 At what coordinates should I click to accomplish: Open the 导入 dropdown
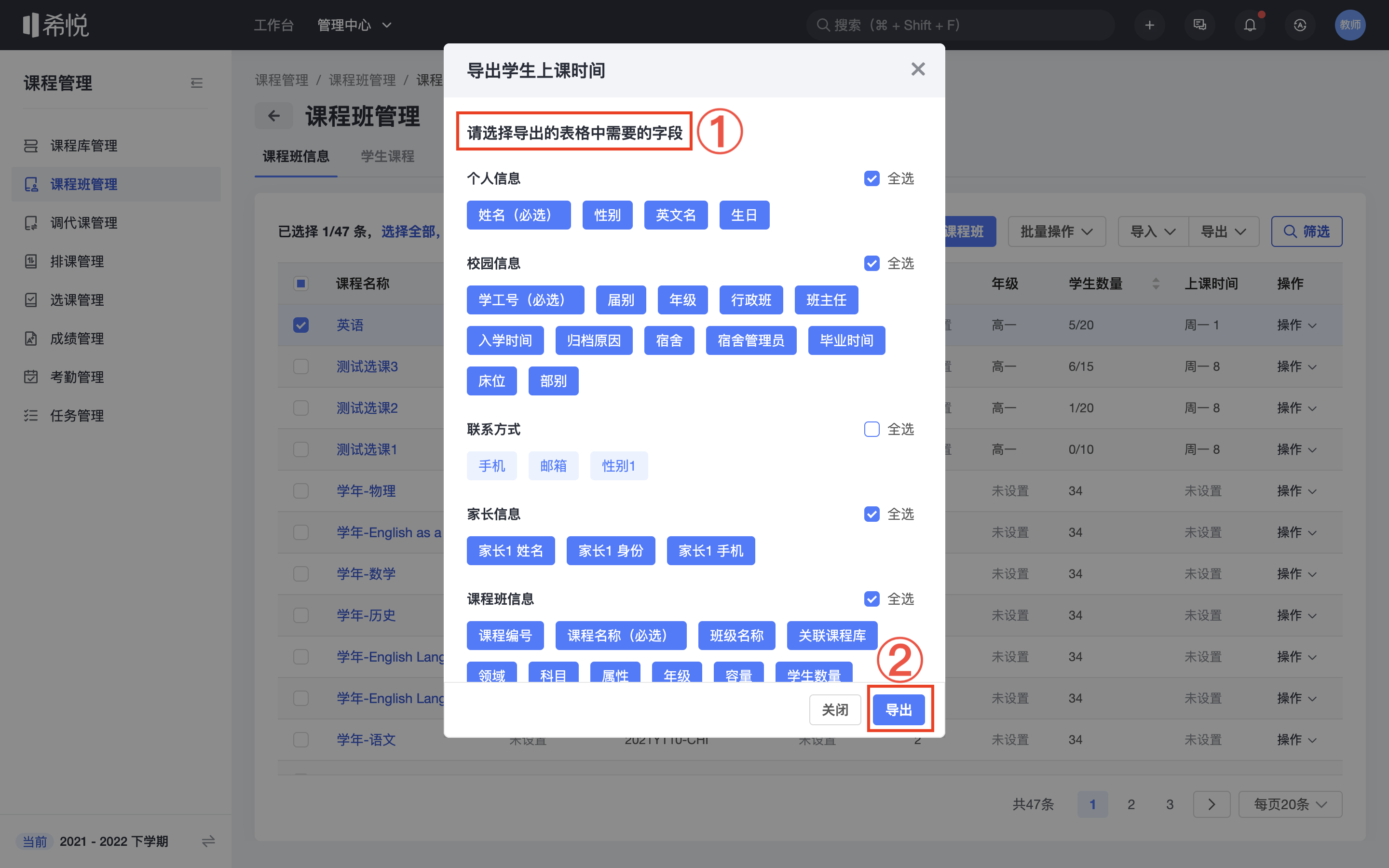click(1153, 231)
